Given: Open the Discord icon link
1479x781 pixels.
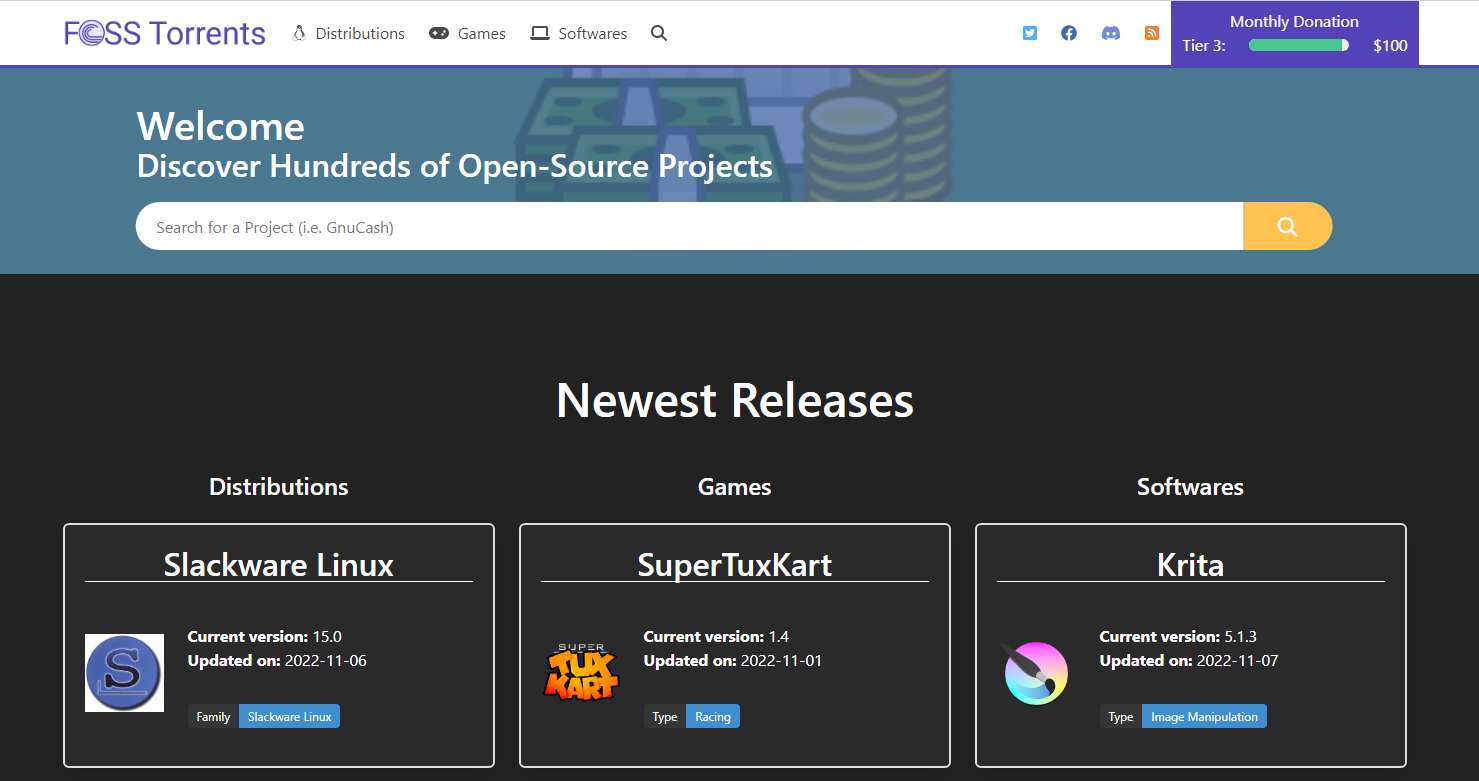Looking at the screenshot, I should [1111, 33].
